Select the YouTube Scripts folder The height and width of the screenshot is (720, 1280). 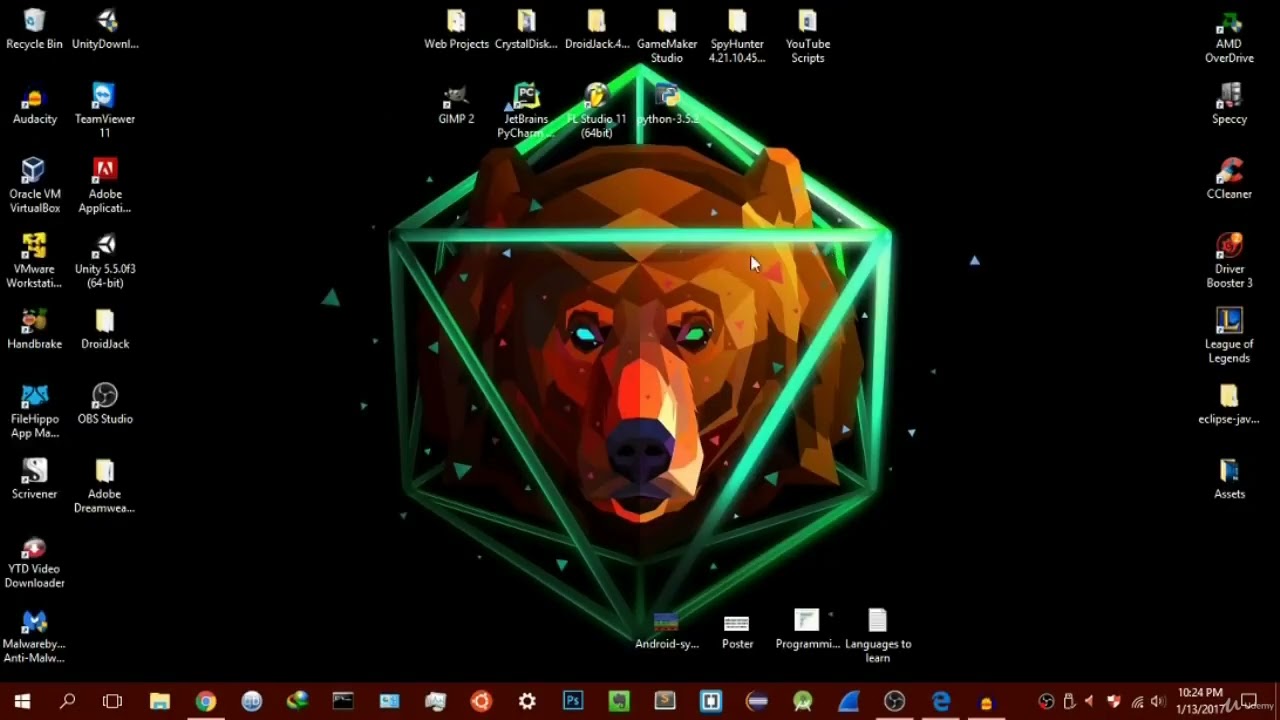pyautogui.click(x=808, y=37)
